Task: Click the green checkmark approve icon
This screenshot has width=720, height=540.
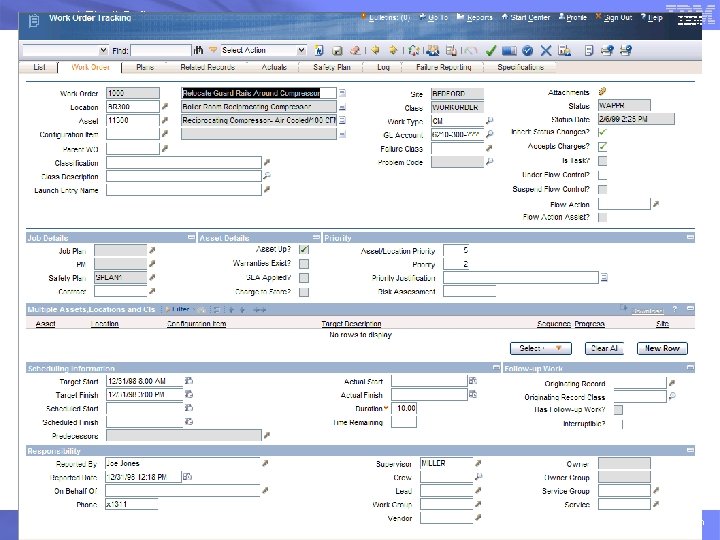Action: pyautogui.click(x=490, y=51)
